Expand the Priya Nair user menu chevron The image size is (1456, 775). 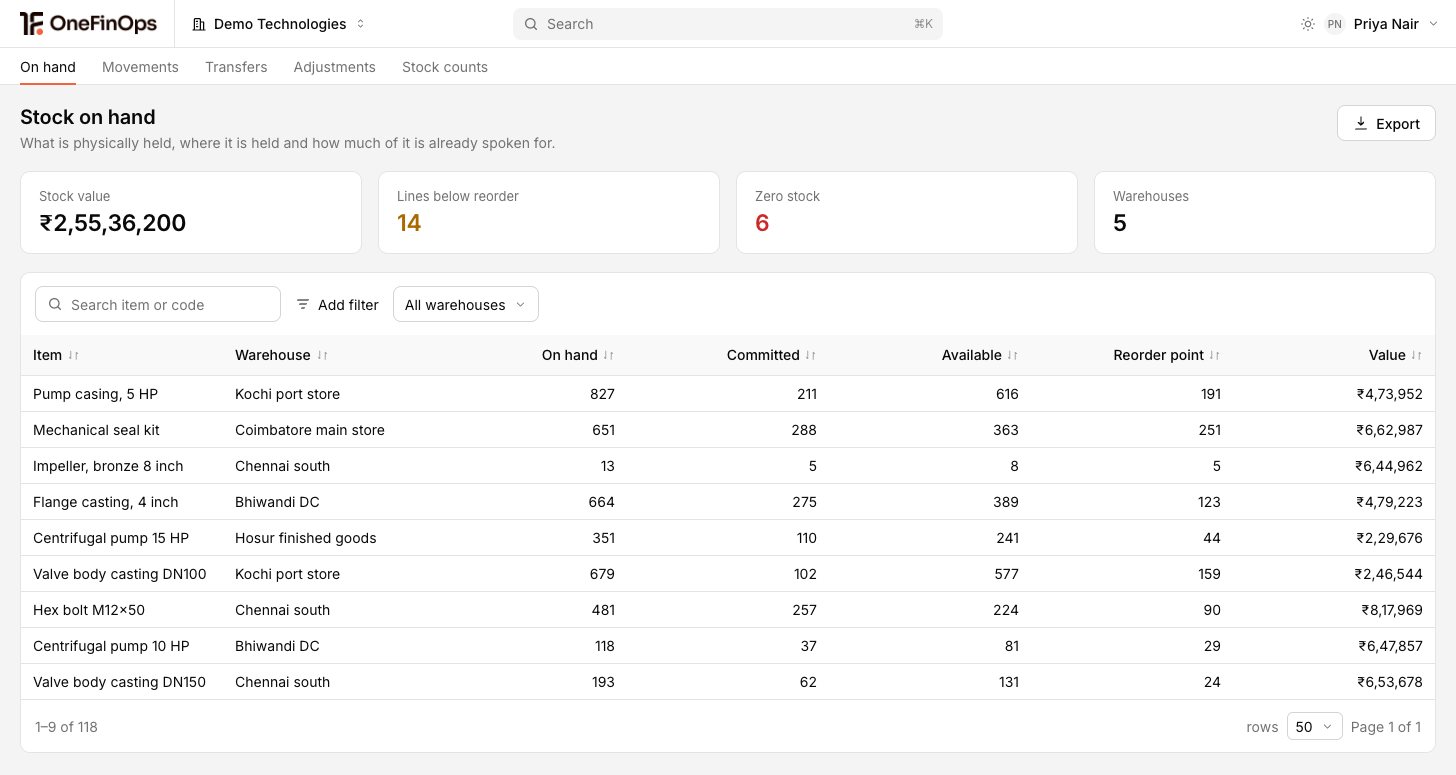[1432, 24]
